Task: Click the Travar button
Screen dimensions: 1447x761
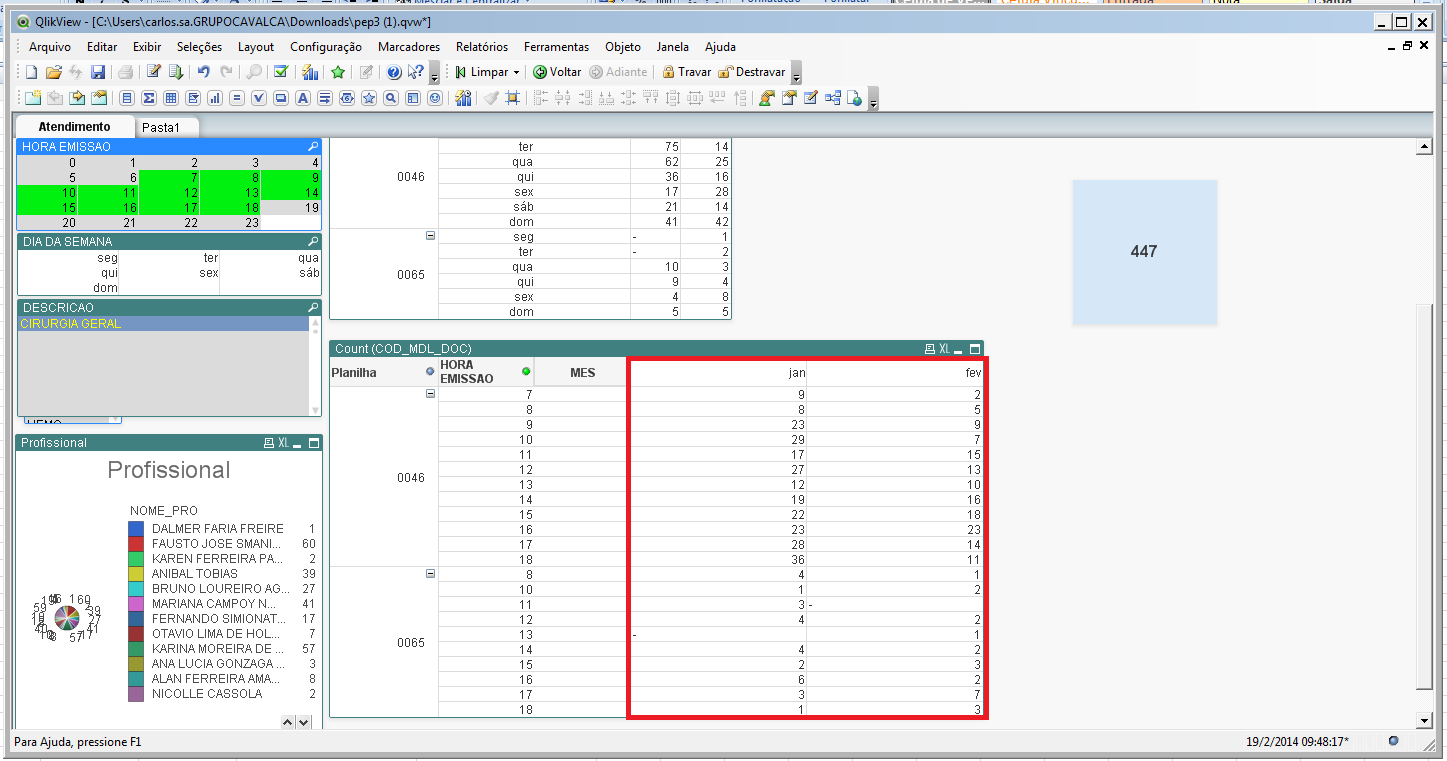Action: pyautogui.click(x=687, y=72)
